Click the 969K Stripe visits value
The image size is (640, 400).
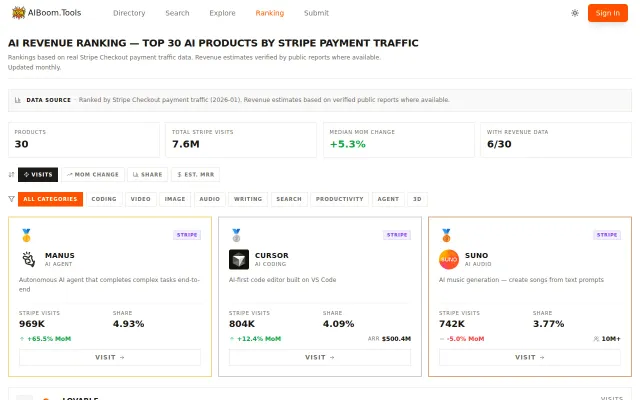32,324
